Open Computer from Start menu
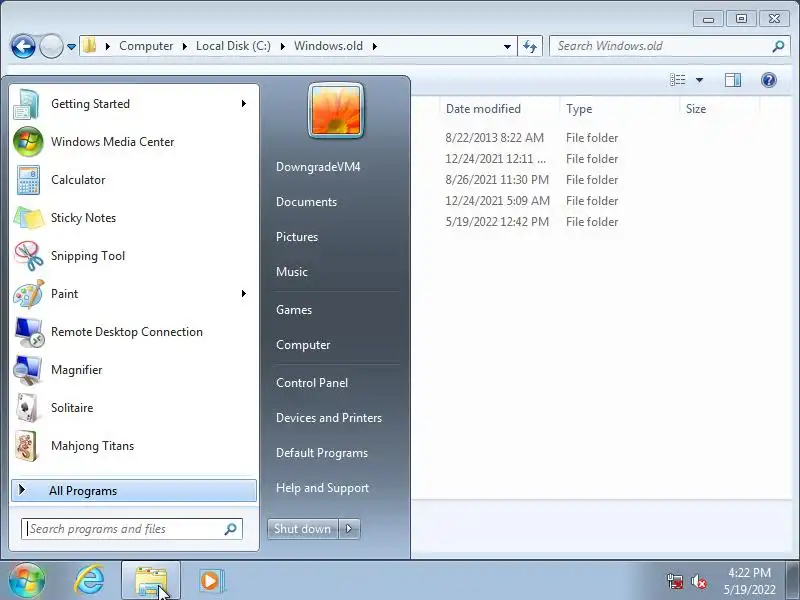 tap(303, 345)
